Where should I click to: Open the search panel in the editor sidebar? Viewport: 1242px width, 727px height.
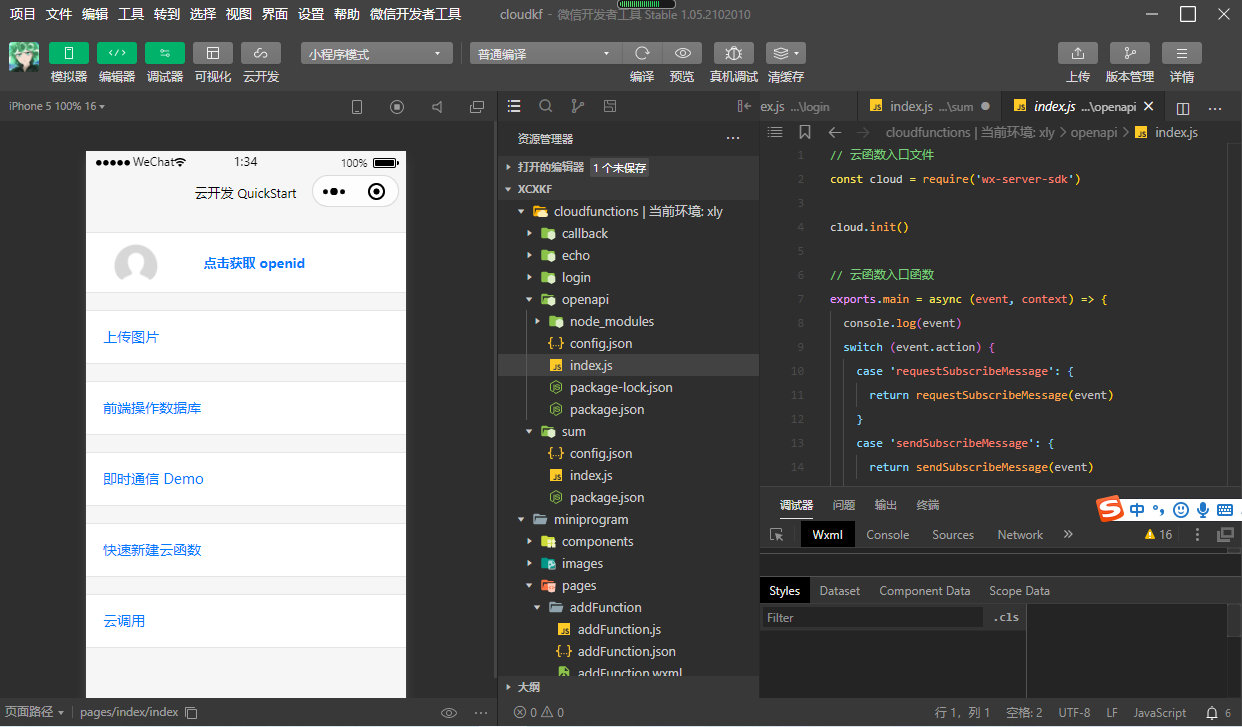click(546, 106)
